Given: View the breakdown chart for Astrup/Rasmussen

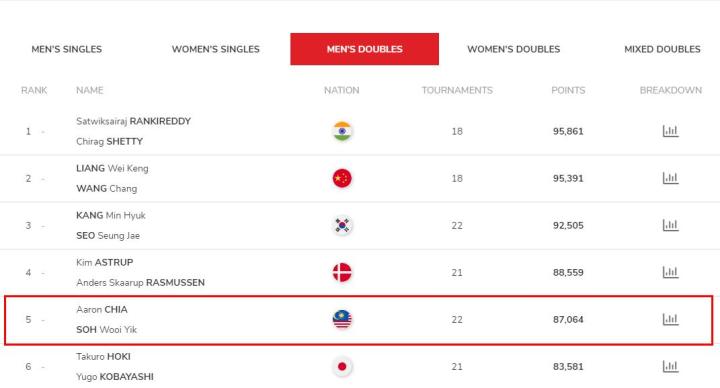Looking at the screenshot, I should tap(670, 272).
